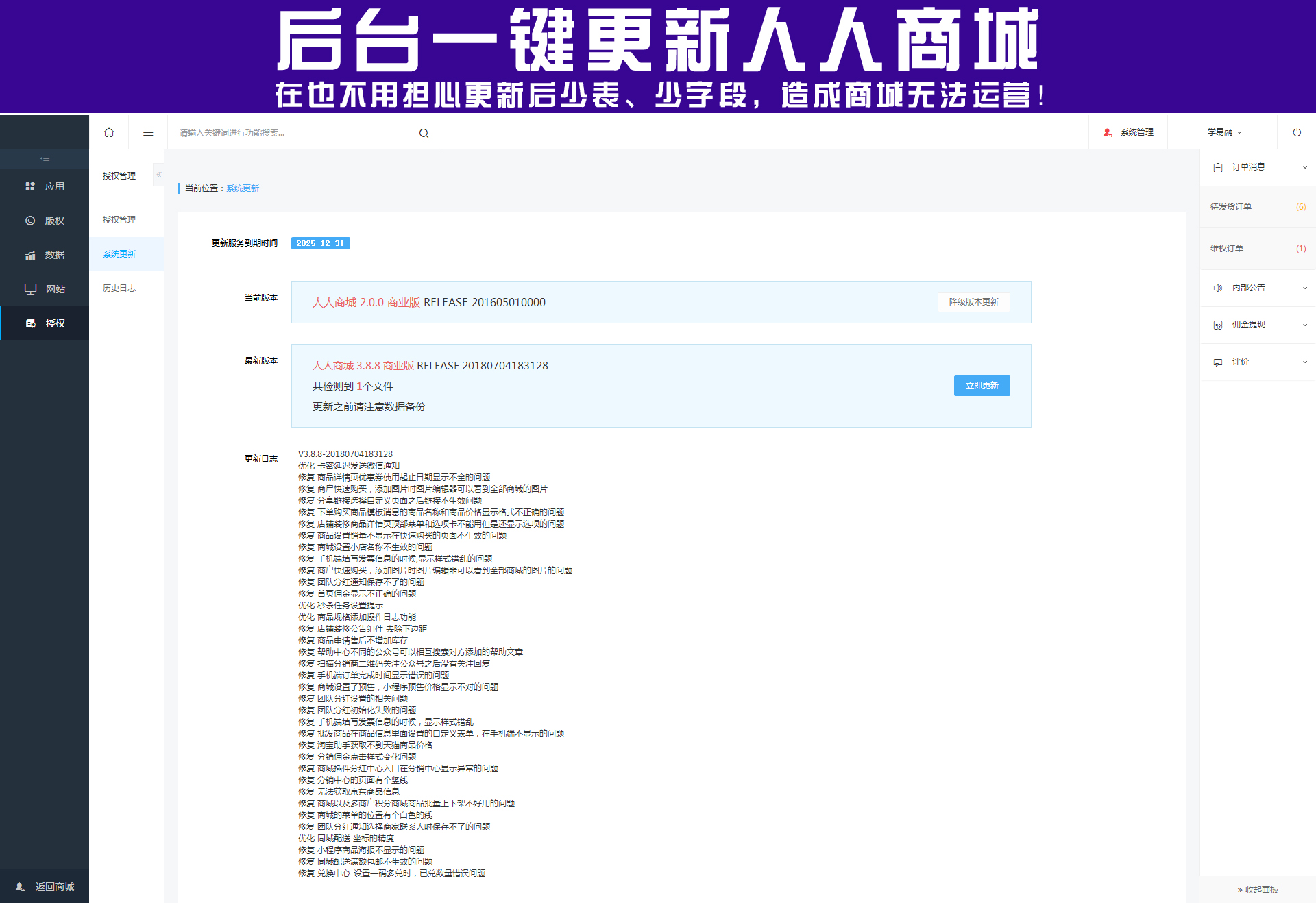Click the 数据 chart icon
The height and width of the screenshot is (903, 1316).
30,255
